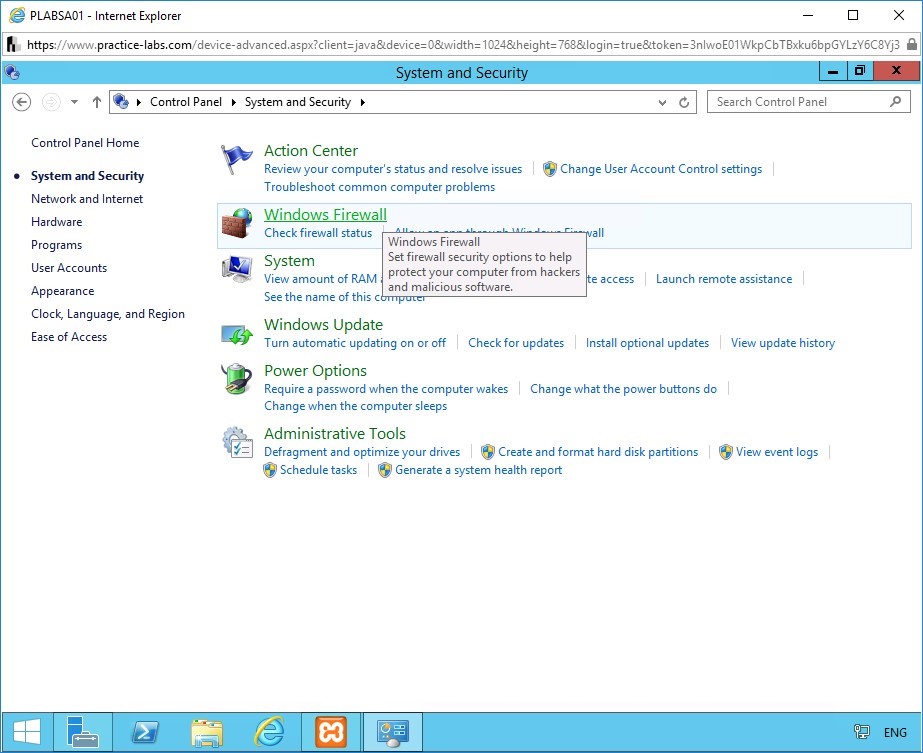923x753 pixels.
Task: Click the Power Options battery icon
Action: (x=237, y=379)
